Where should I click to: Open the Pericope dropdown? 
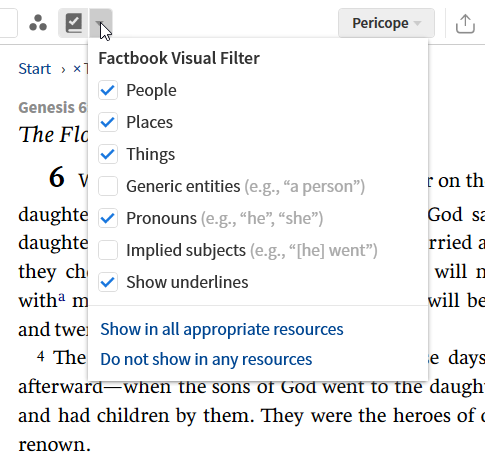(386, 23)
